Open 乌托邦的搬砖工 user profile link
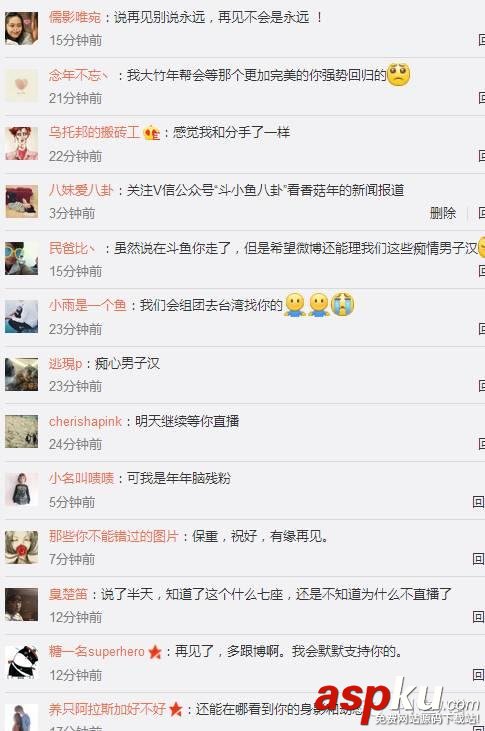485x731 pixels. [x=94, y=132]
